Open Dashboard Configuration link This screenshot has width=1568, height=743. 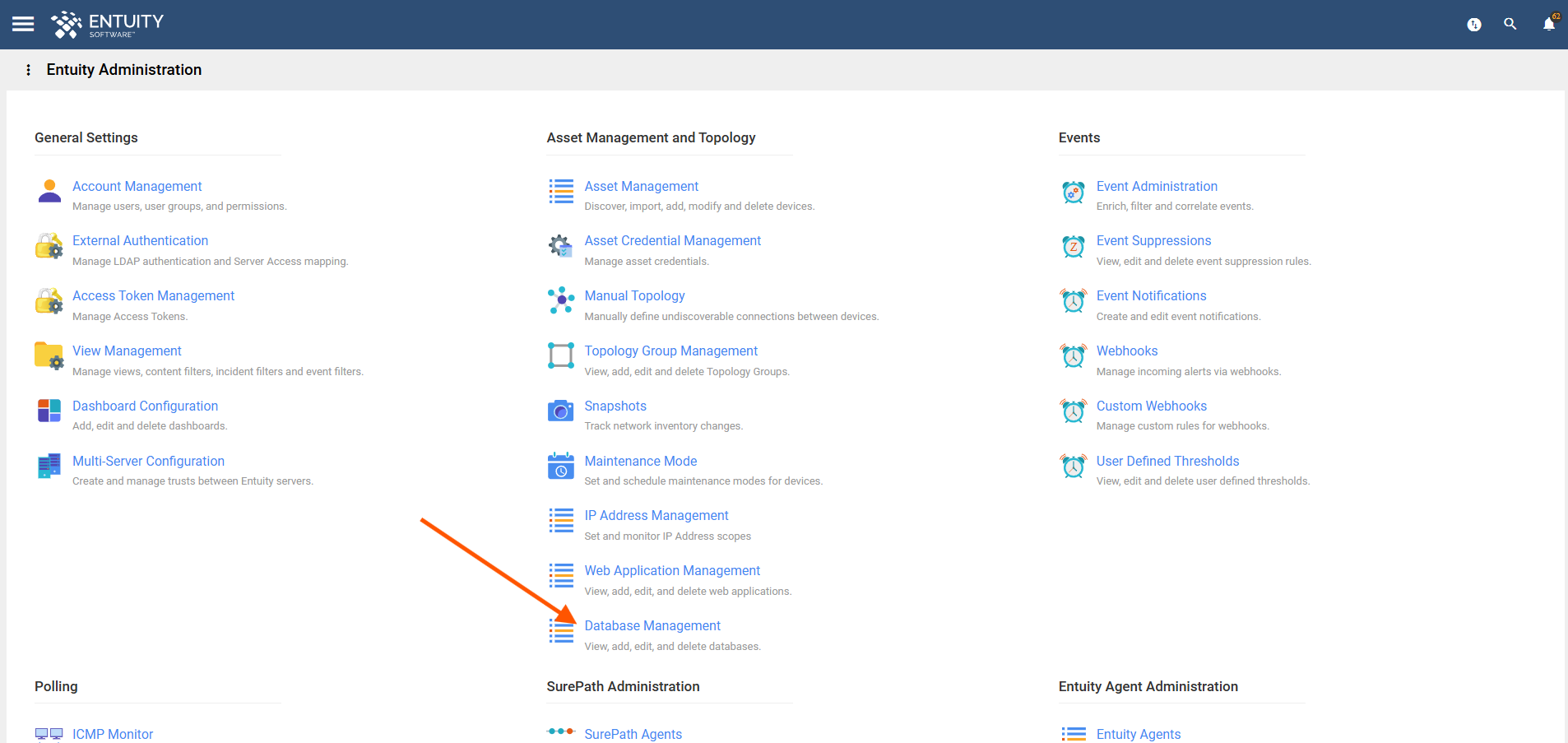(x=145, y=406)
